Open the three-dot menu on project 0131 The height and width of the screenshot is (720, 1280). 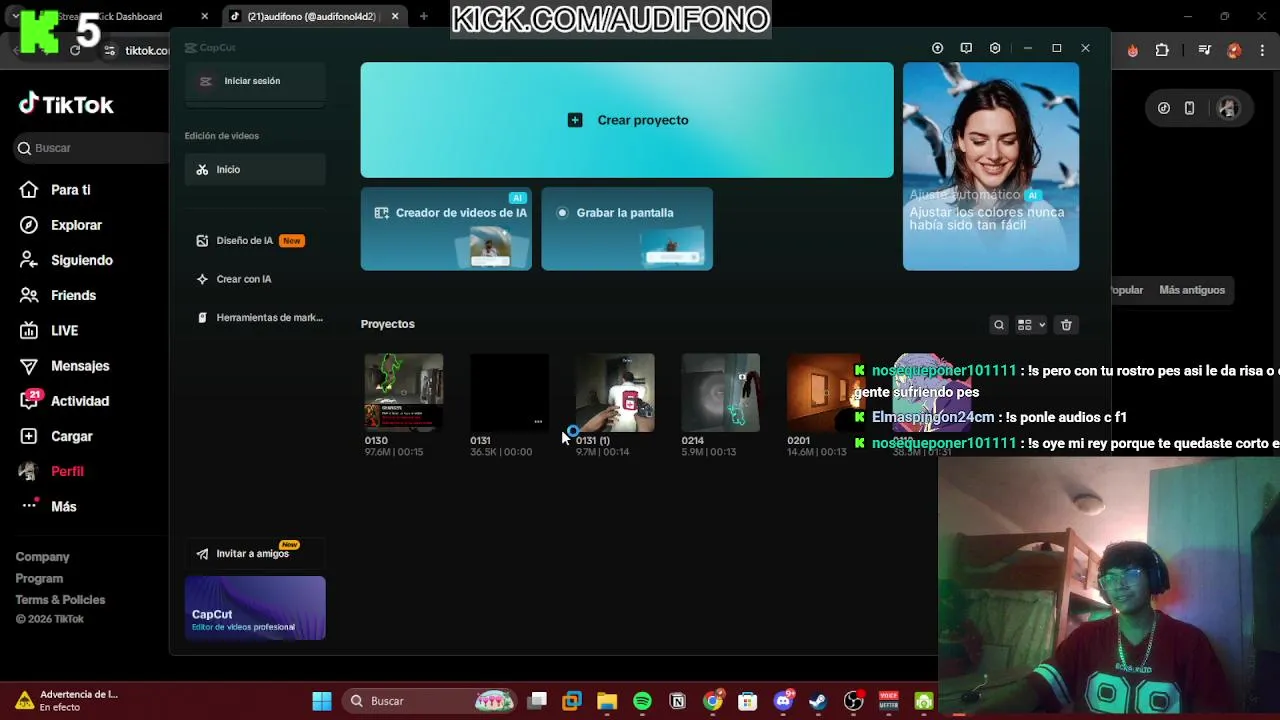[538, 422]
